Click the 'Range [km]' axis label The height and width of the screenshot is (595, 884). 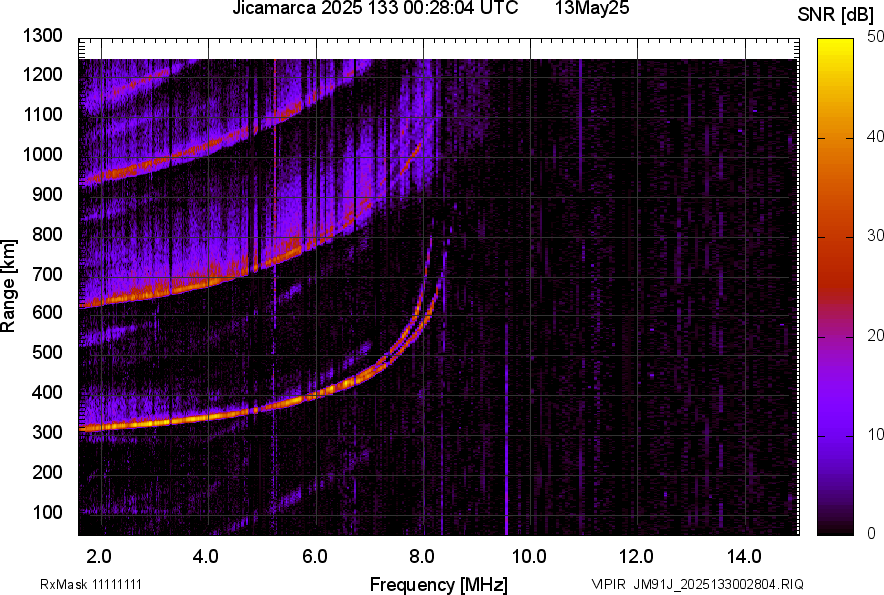pos(8,286)
